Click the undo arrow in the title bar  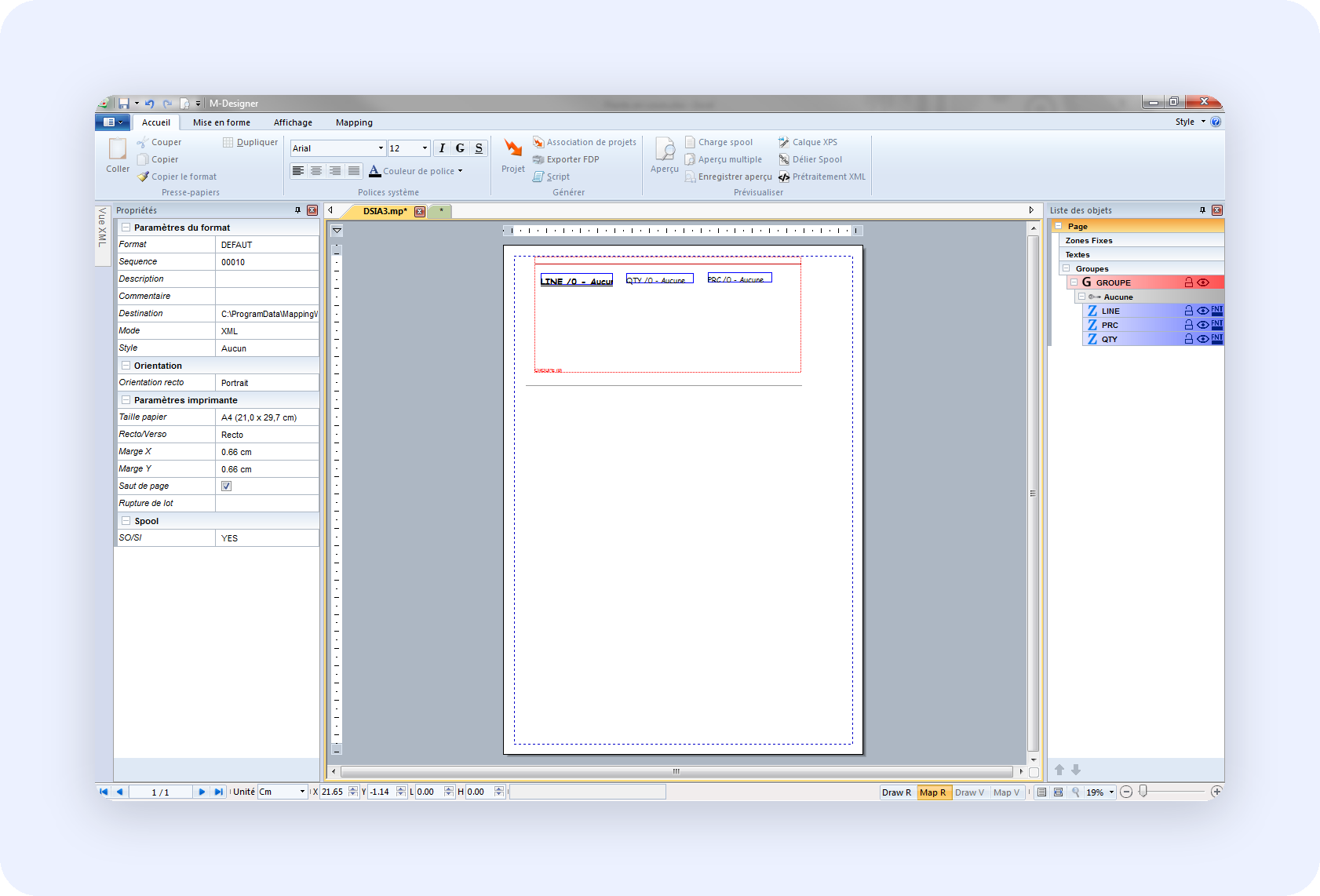(x=149, y=104)
